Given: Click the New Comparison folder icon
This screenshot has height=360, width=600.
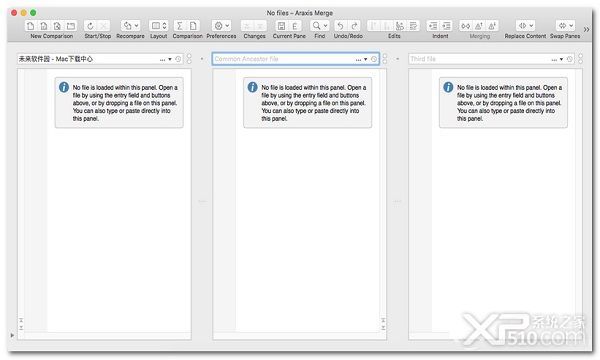Looking at the screenshot, I should tap(71, 26).
